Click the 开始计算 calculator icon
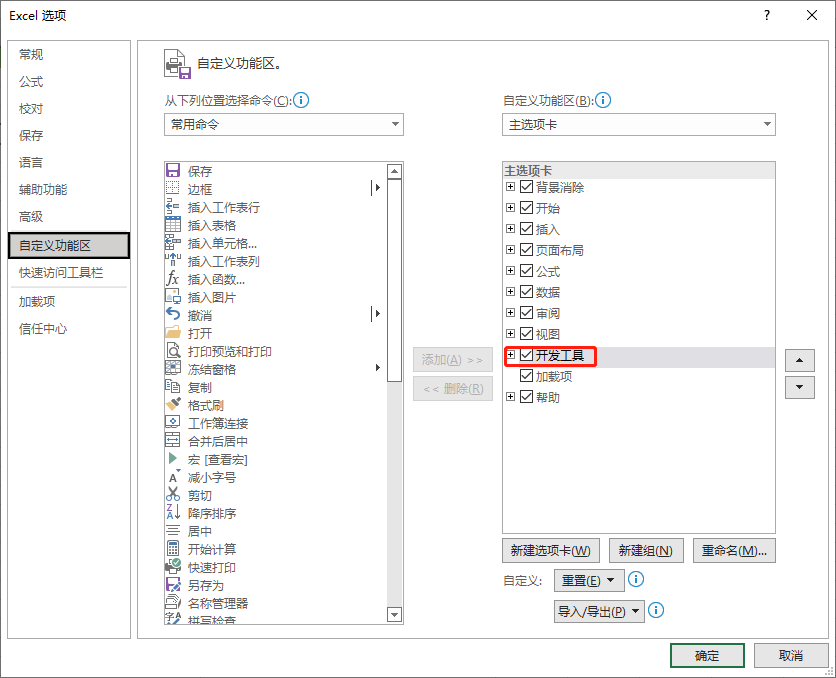The height and width of the screenshot is (678, 836). point(173,548)
